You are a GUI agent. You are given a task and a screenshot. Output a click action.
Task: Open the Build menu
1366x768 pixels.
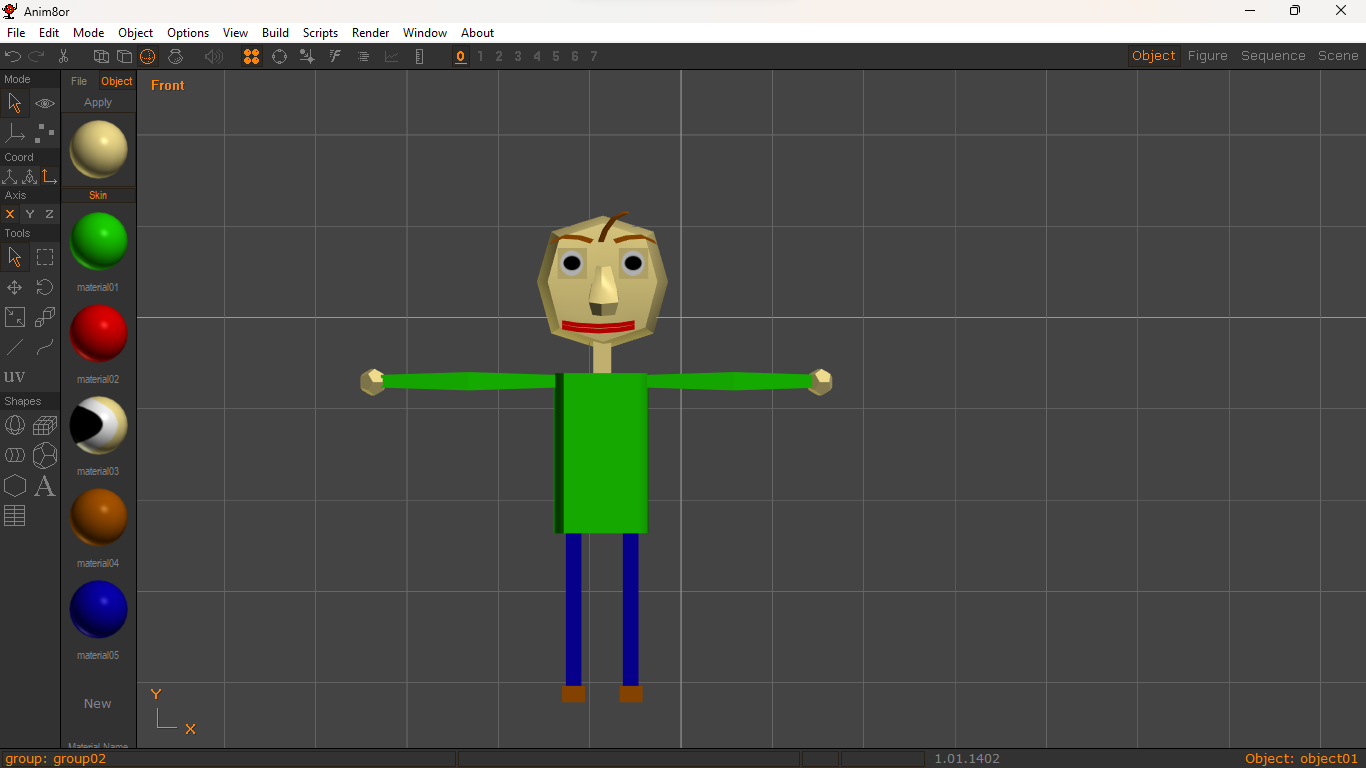pos(275,32)
